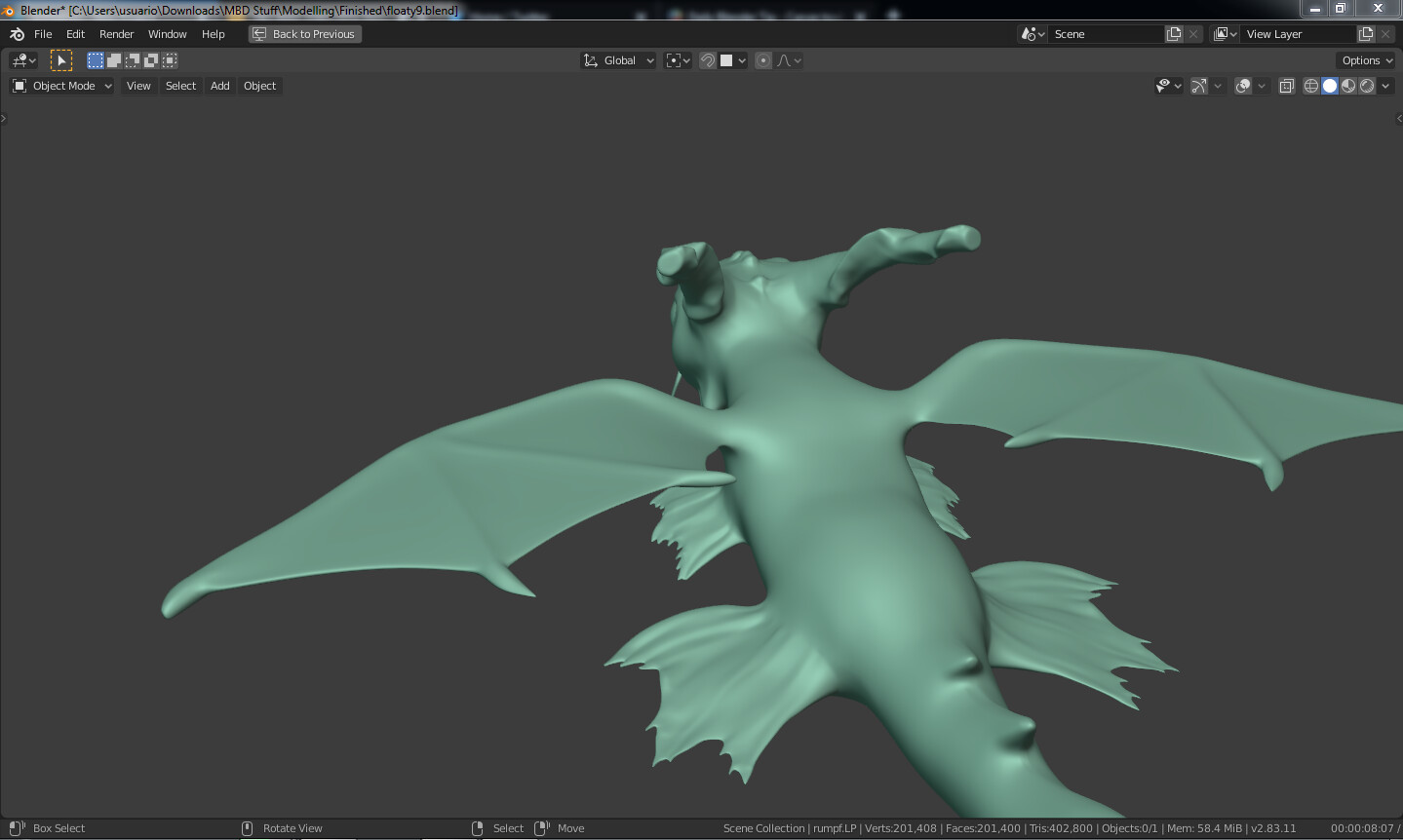The width and height of the screenshot is (1403, 840).
Task: Toggle X-ray mode
Action: tap(1286, 86)
